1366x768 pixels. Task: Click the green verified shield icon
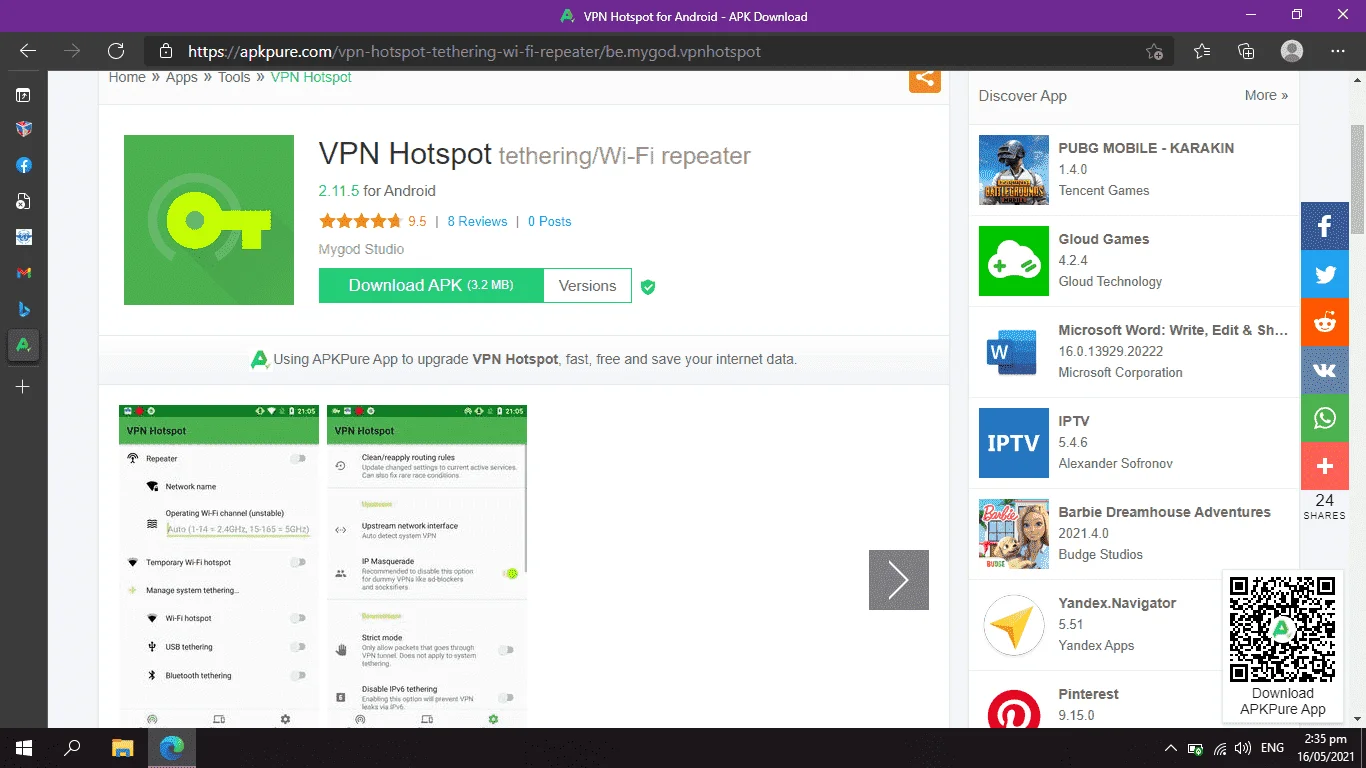click(x=648, y=287)
